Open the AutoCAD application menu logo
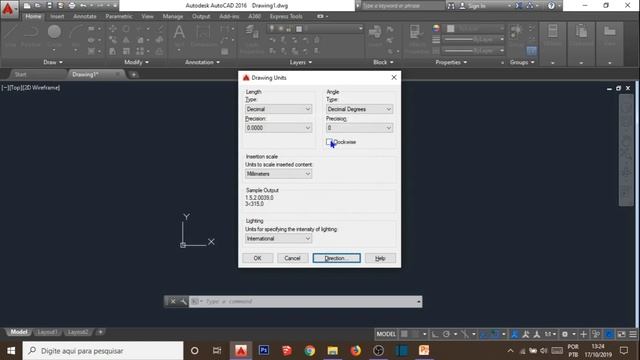The image size is (640, 360). click(x=8, y=9)
